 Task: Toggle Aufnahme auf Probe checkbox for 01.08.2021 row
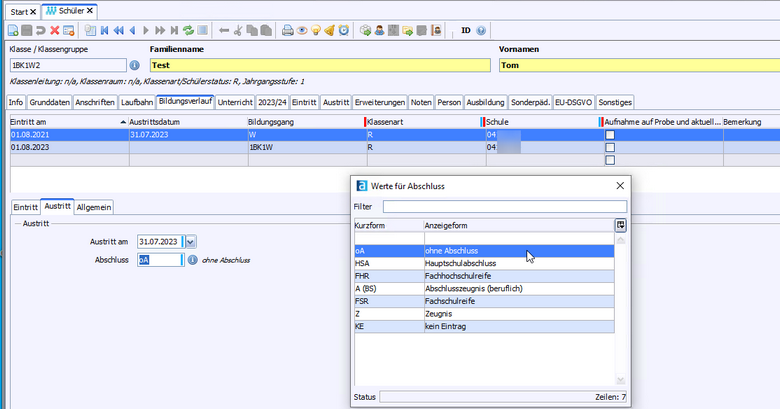click(x=610, y=135)
